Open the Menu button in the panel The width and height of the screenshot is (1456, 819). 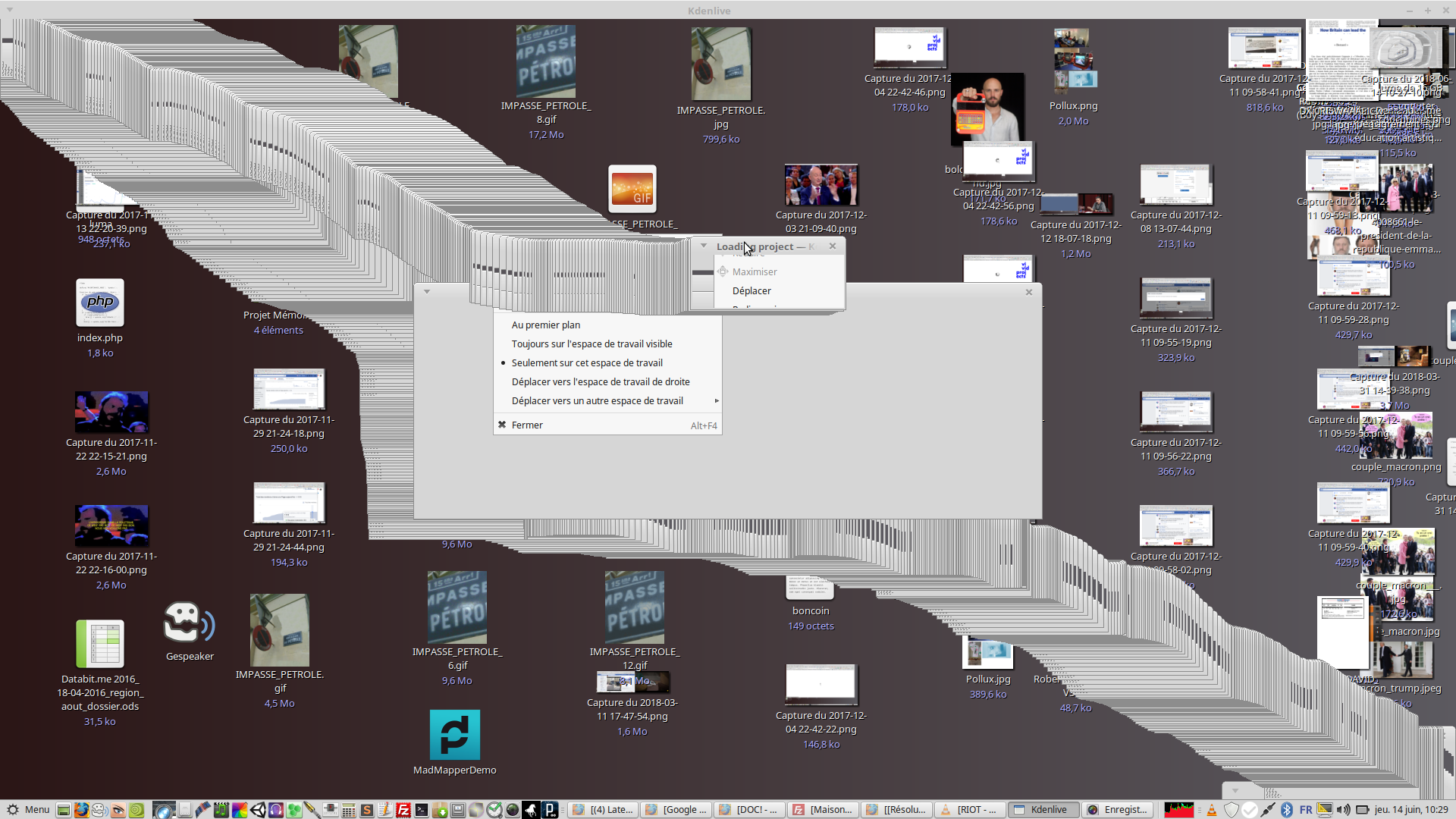(x=27, y=810)
